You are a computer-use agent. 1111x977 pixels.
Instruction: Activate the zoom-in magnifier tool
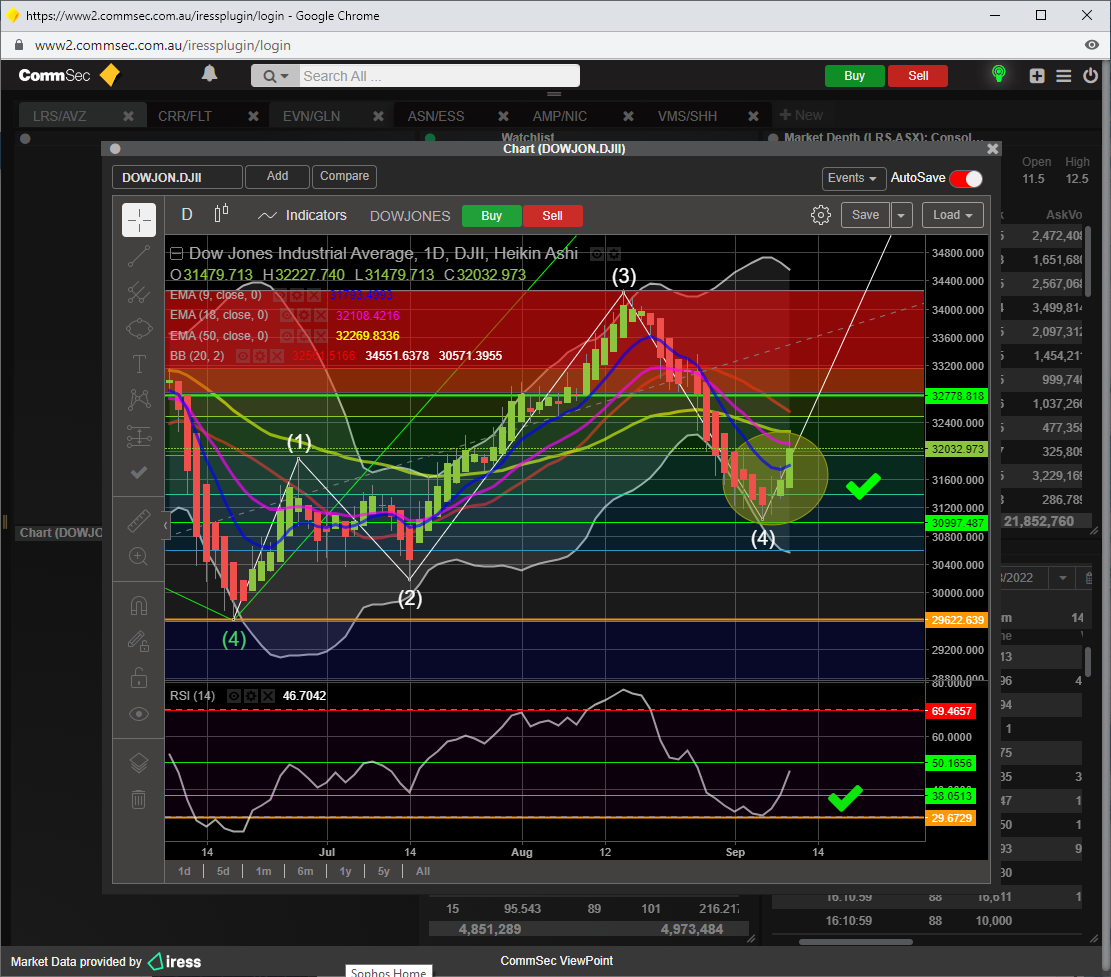click(139, 556)
